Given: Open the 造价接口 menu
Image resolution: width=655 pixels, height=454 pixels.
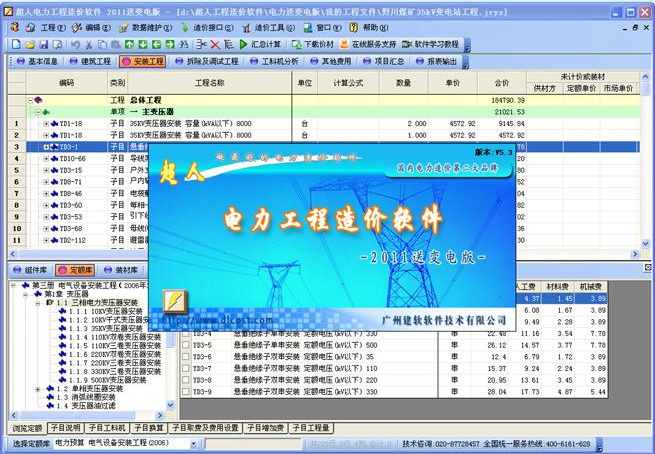Looking at the screenshot, I should pos(213,28).
